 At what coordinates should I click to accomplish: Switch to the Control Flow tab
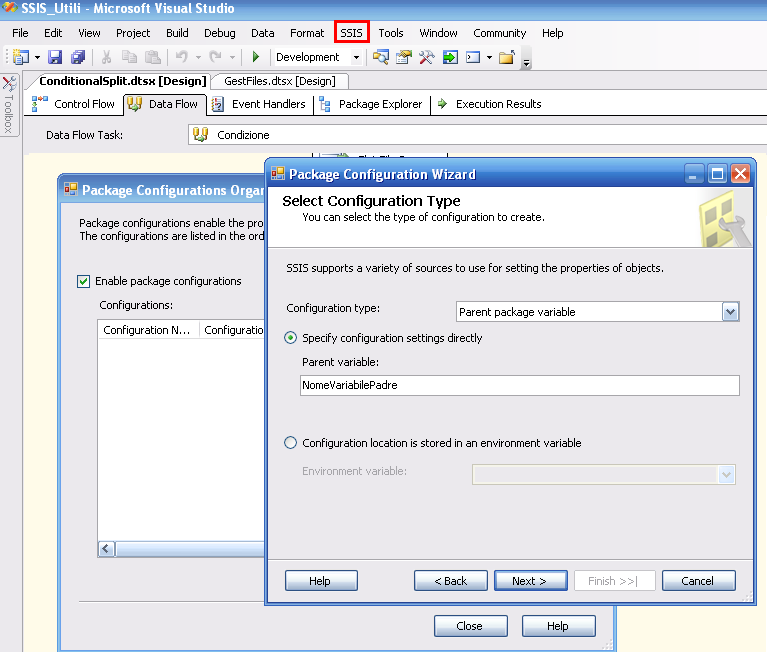tap(74, 104)
